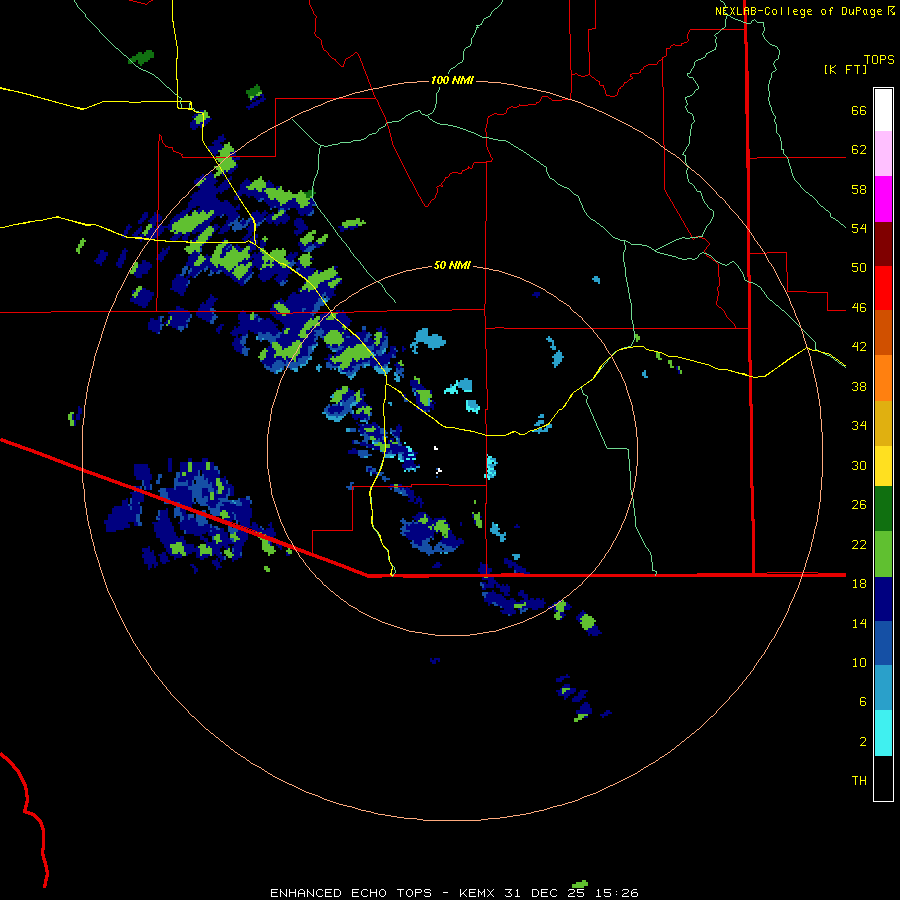Click the legend value 14
900x900 pixels.
859,623
